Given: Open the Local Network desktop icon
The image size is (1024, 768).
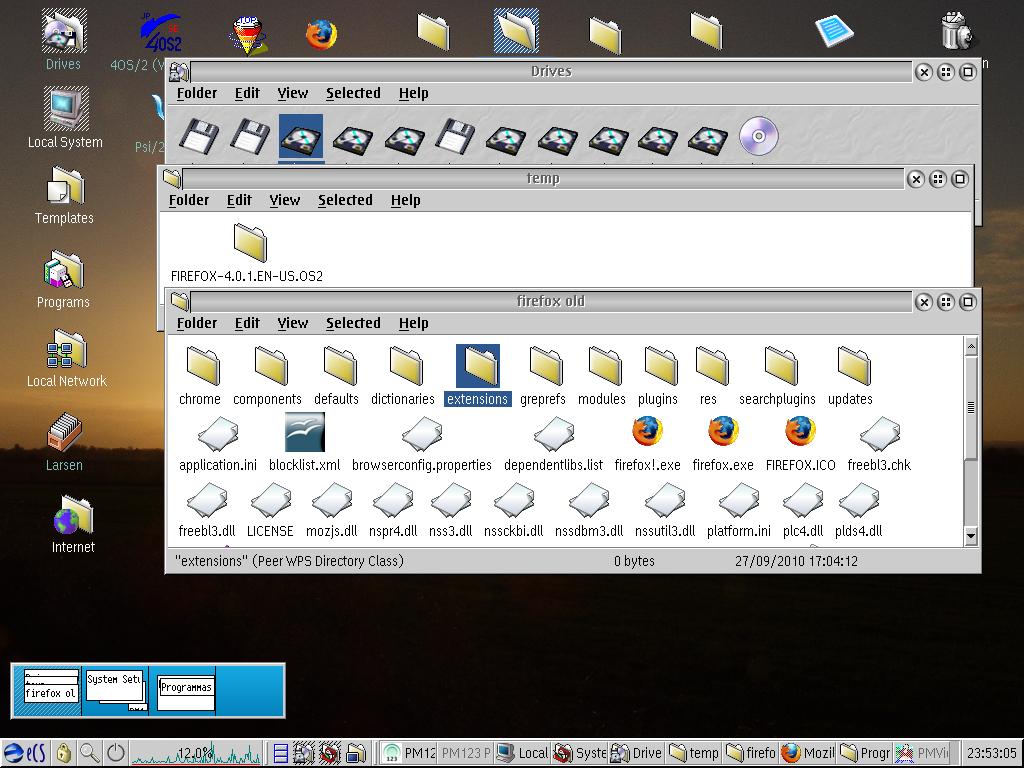Looking at the screenshot, I should [x=66, y=351].
